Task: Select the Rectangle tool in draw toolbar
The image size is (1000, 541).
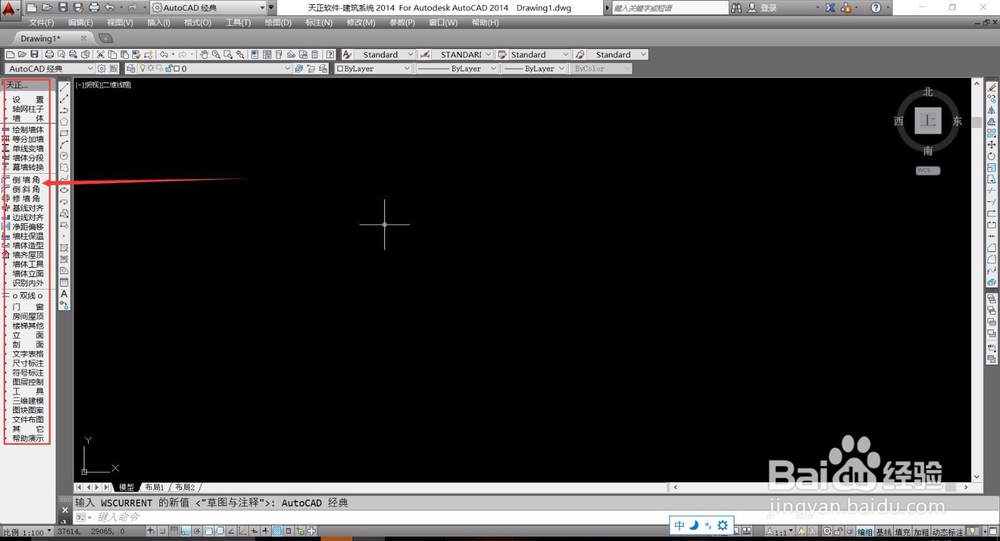Action: pyautogui.click(x=64, y=133)
